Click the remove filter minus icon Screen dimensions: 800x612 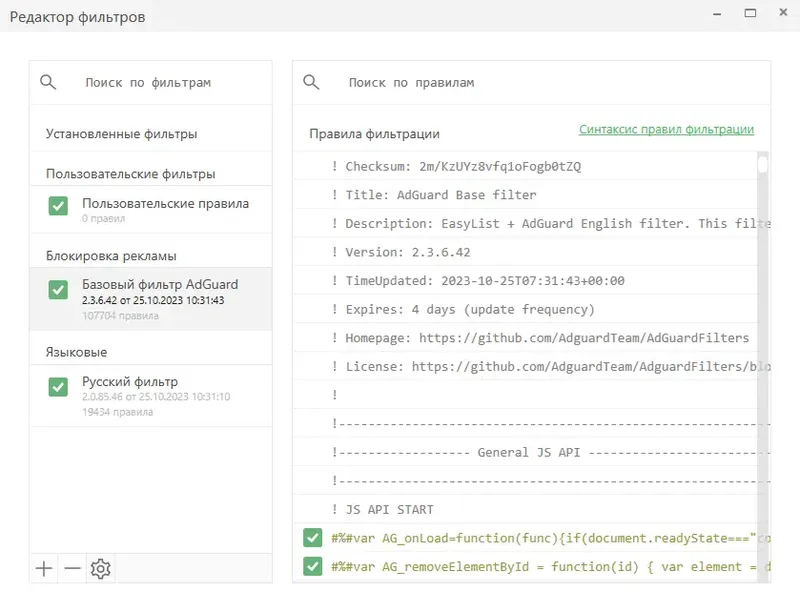72,569
